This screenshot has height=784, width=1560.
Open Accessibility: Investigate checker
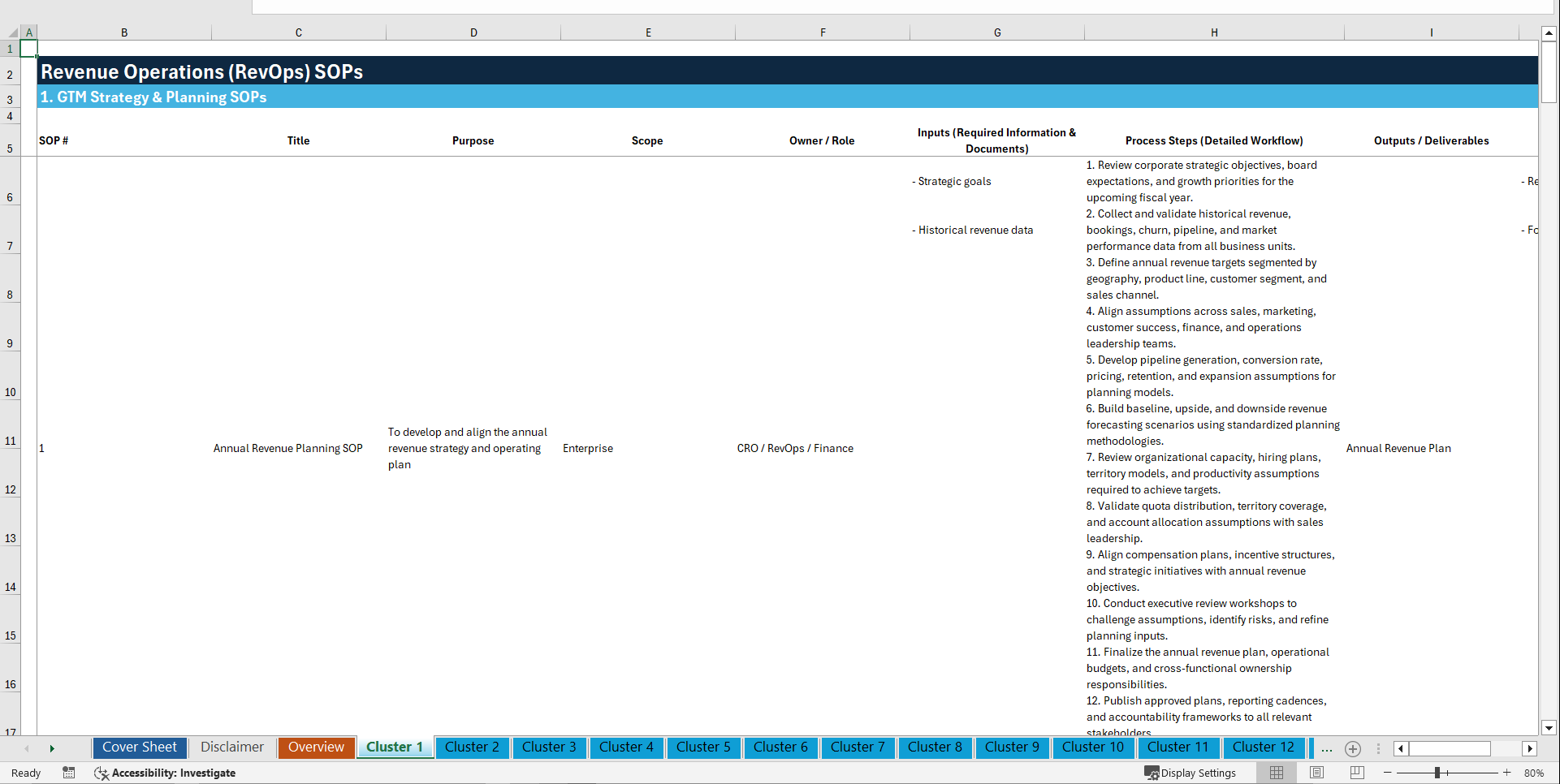[165, 773]
